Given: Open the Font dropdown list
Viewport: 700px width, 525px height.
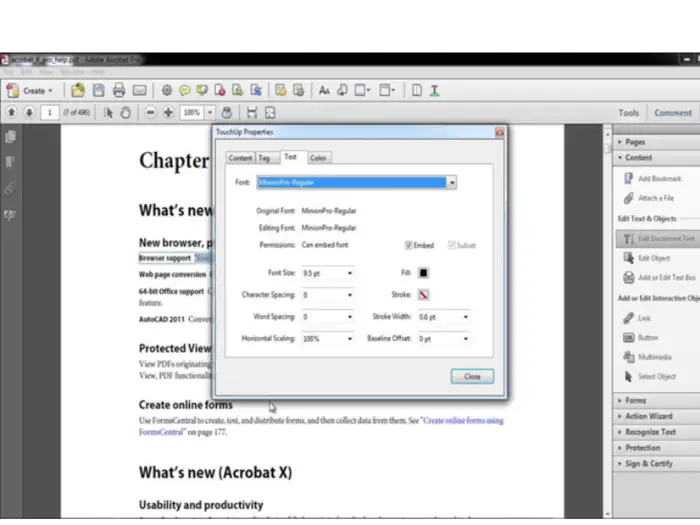Looking at the screenshot, I should [452, 183].
